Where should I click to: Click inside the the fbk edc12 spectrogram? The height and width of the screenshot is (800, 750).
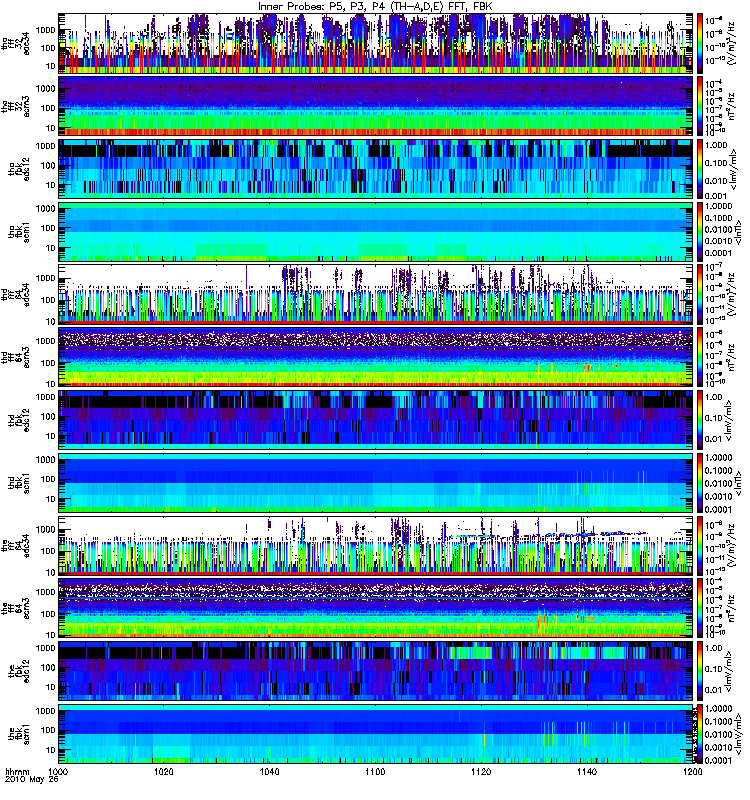[x=375, y=670]
